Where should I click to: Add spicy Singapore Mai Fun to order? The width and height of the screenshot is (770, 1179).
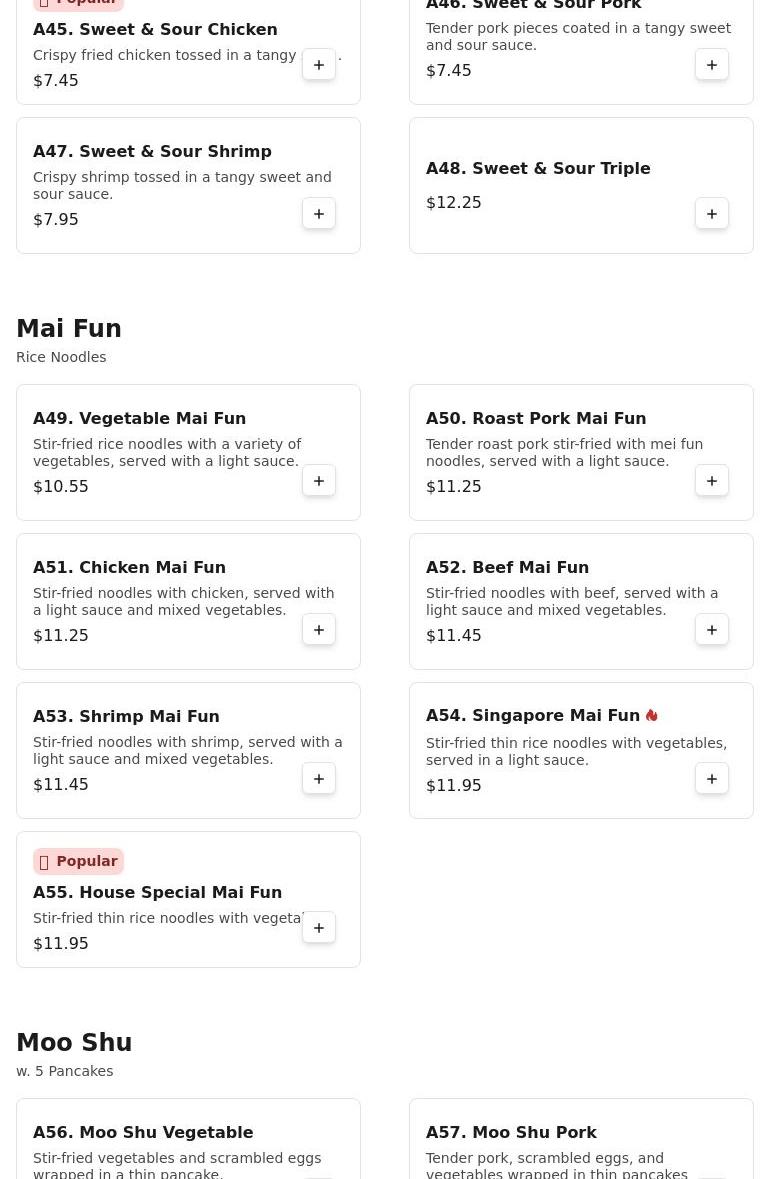(x=712, y=779)
